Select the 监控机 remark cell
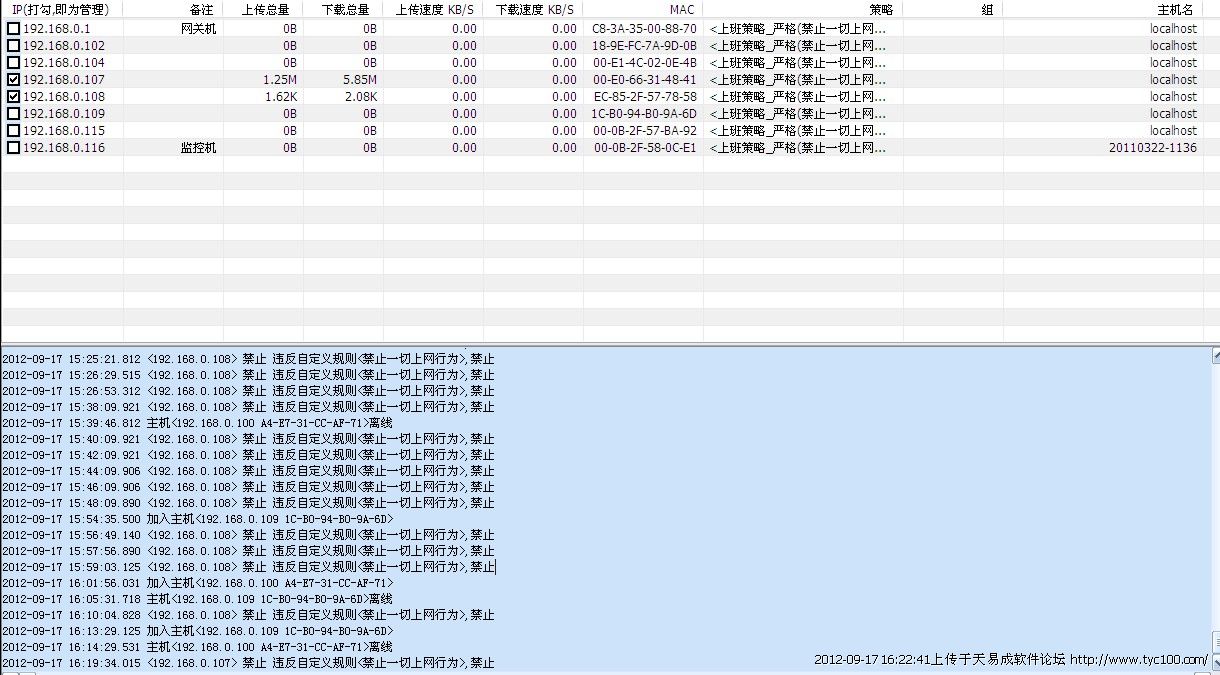 (x=197, y=148)
